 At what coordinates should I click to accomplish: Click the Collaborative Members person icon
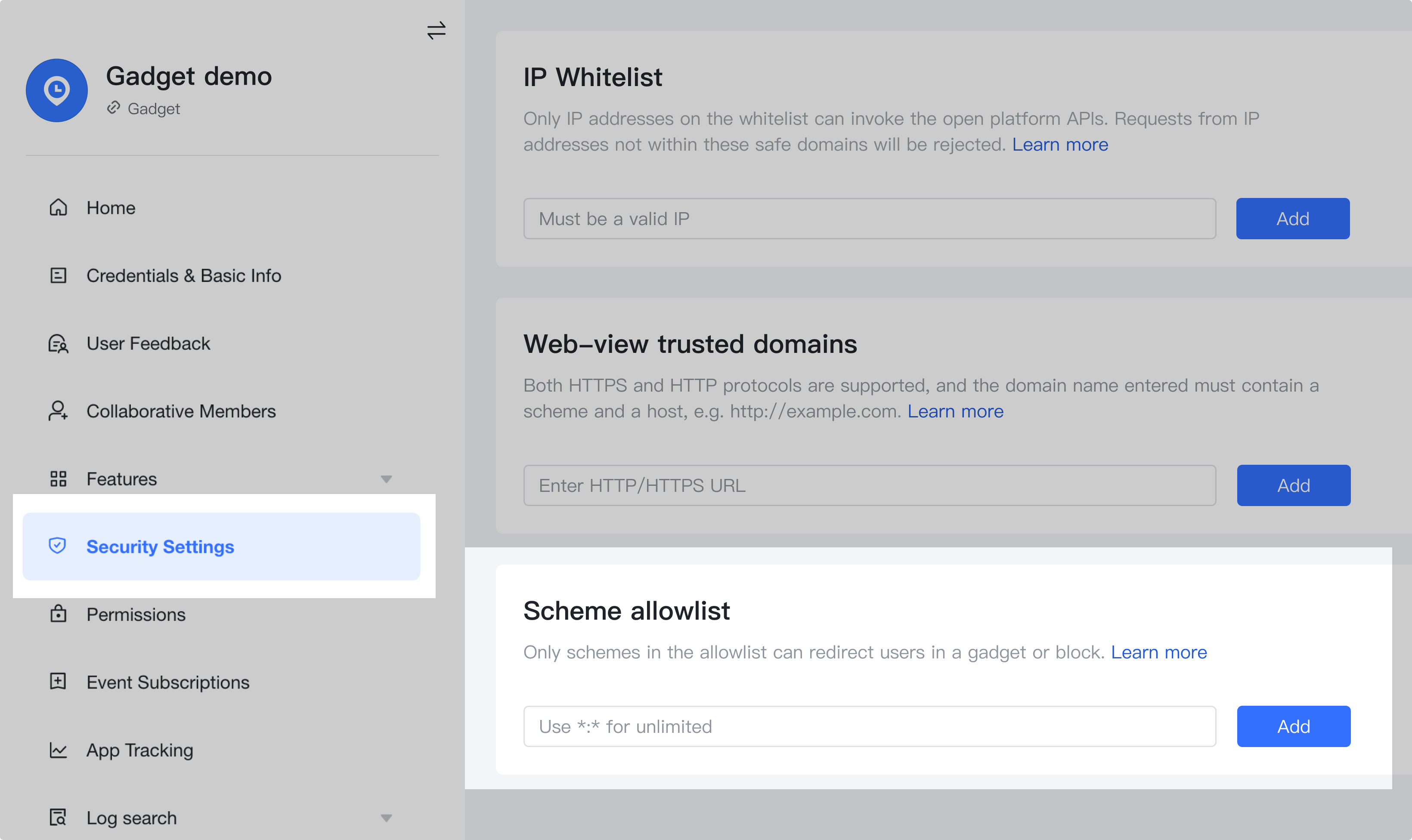(58, 411)
